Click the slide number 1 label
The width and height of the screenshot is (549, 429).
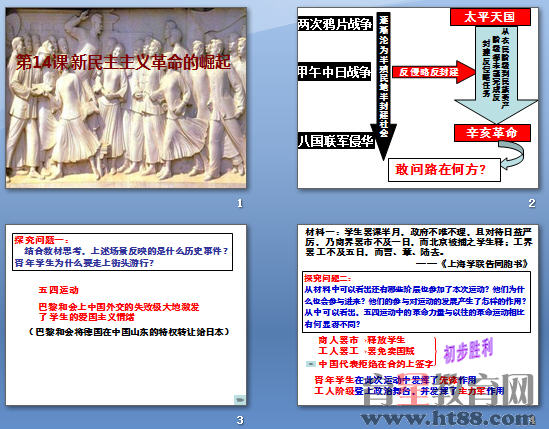(239, 203)
